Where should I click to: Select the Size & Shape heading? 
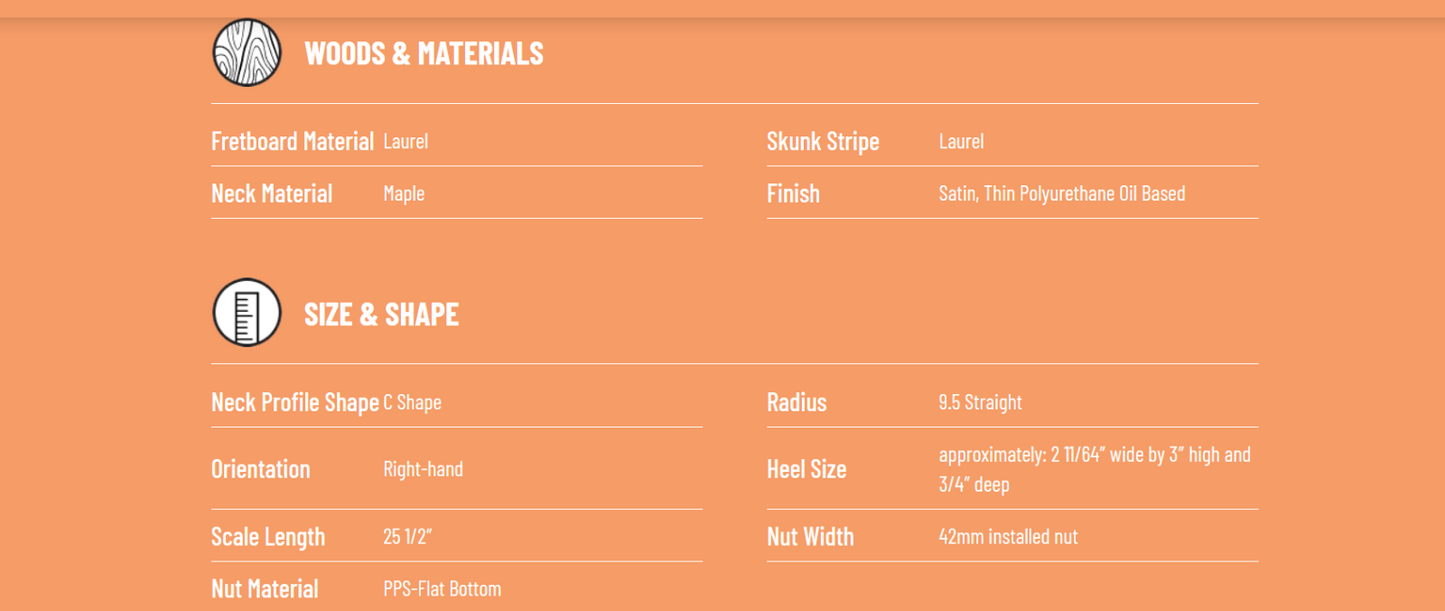pyautogui.click(x=381, y=314)
